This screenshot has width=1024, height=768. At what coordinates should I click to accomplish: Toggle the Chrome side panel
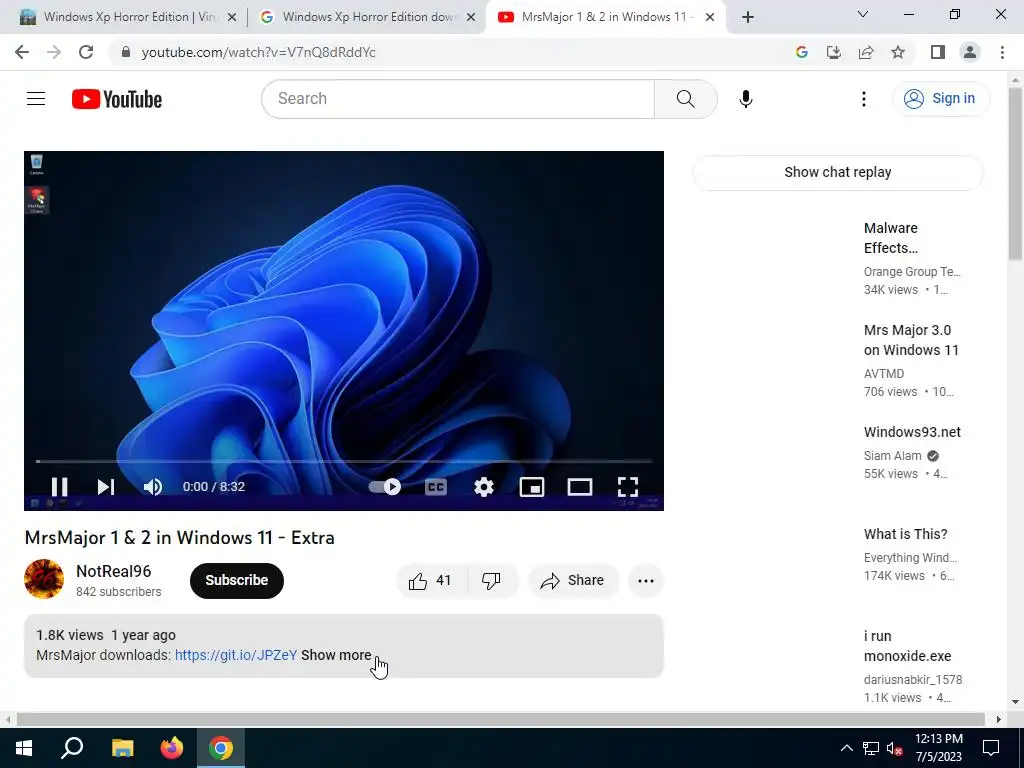point(938,52)
